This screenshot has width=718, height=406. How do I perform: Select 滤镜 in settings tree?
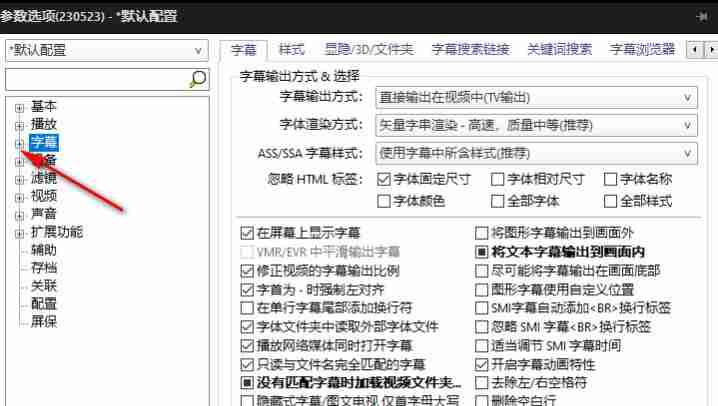pos(44,178)
